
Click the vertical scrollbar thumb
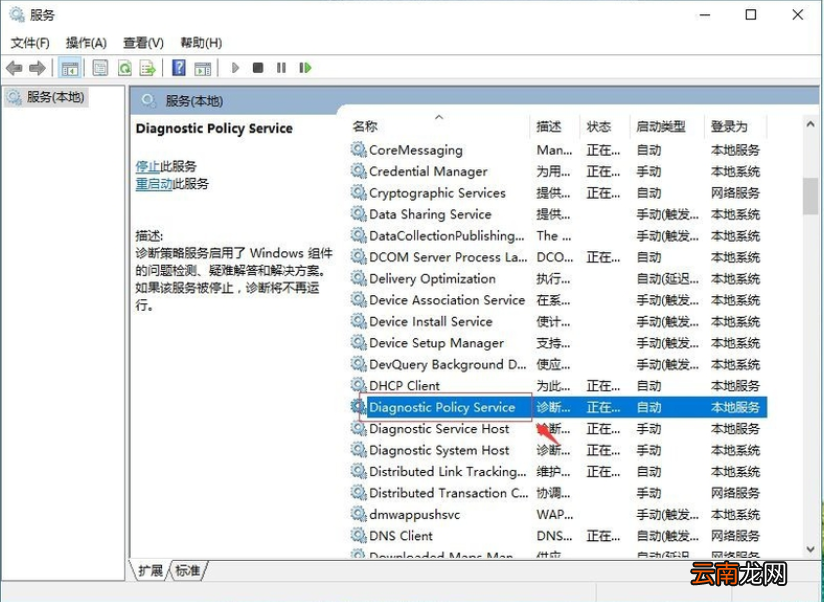coord(810,196)
